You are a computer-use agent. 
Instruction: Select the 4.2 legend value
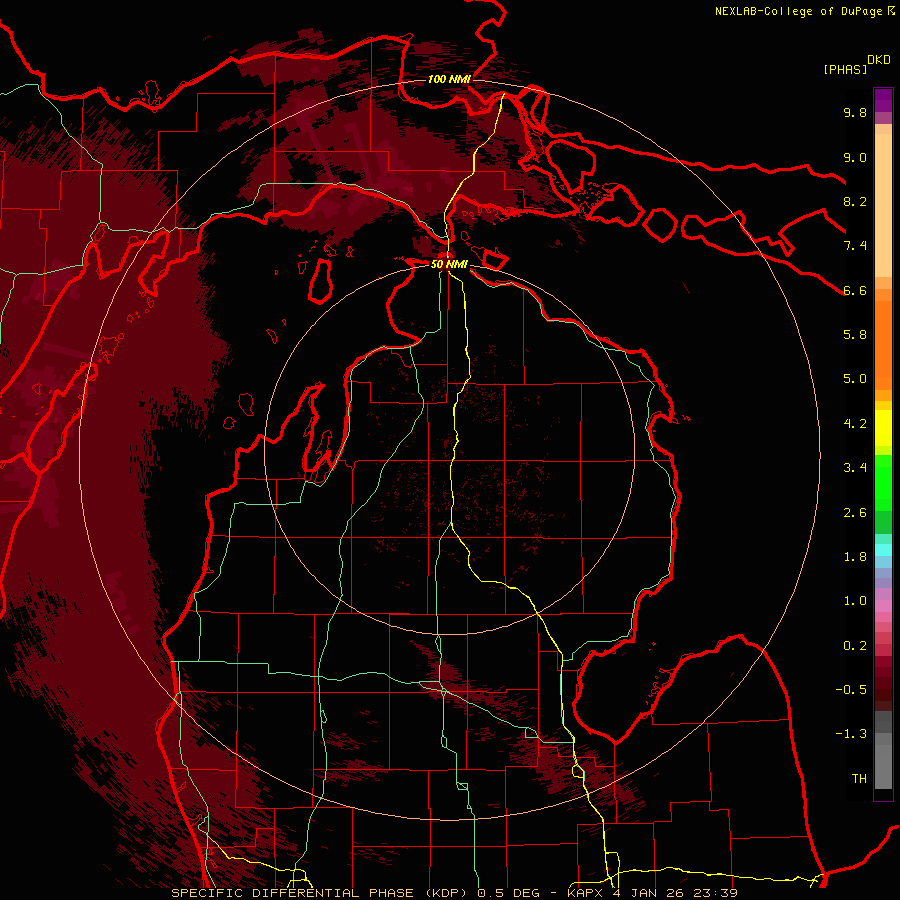click(x=855, y=424)
